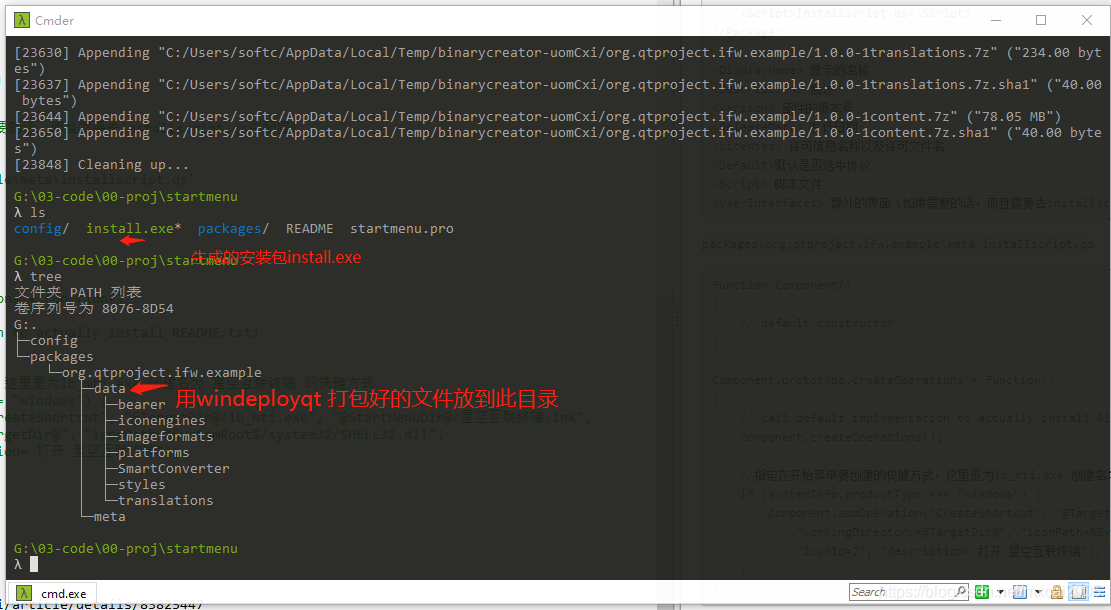Click 'startmenu.pro' in the ls output
The height and width of the screenshot is (610, 1111).
[x=402, y=229]
